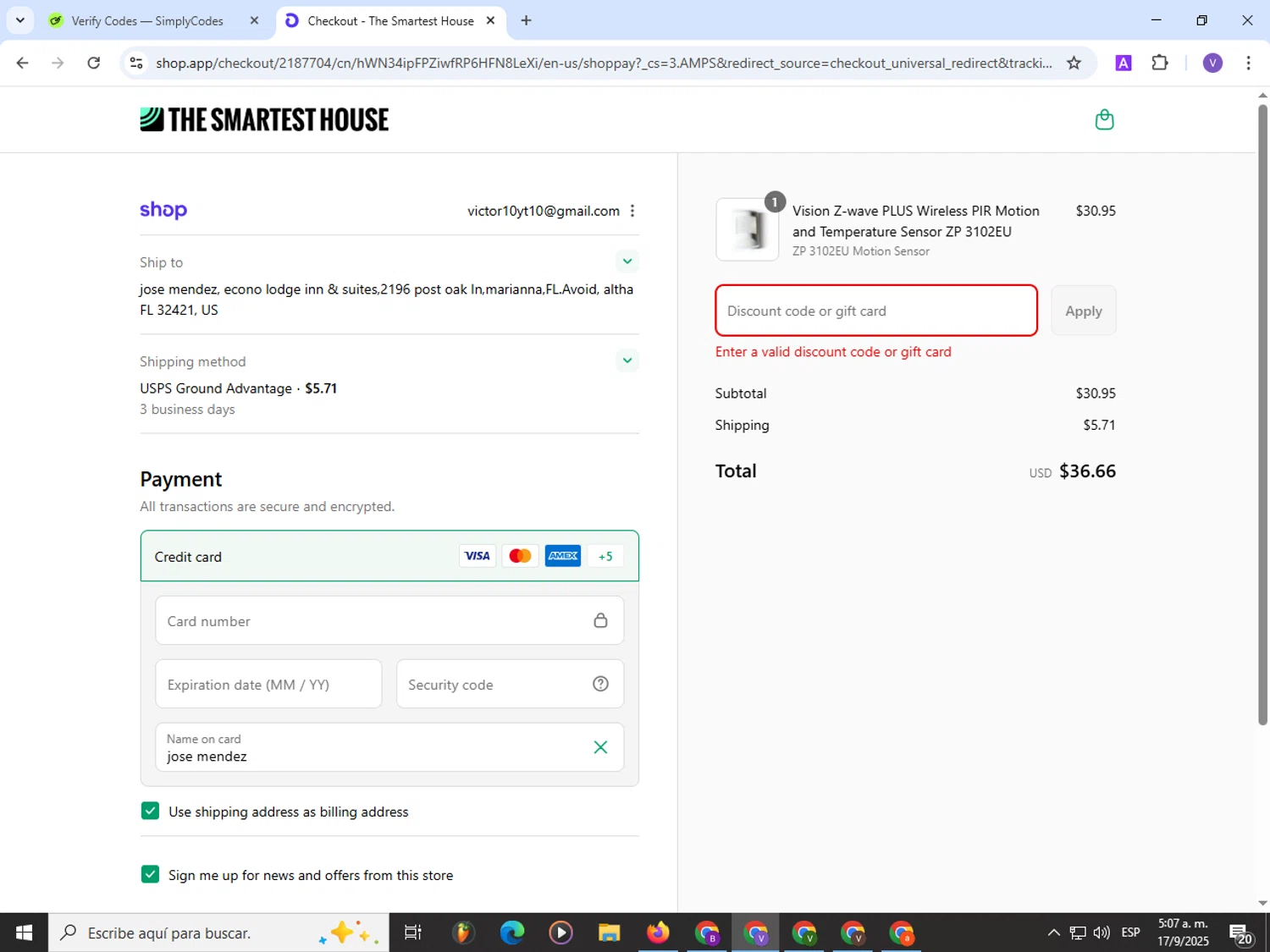Image resolution: width=1270 pixels, height=952 pixels.
Task: Click the Vision motion sensor product thumbnail
Action: [x=748, y=229]
